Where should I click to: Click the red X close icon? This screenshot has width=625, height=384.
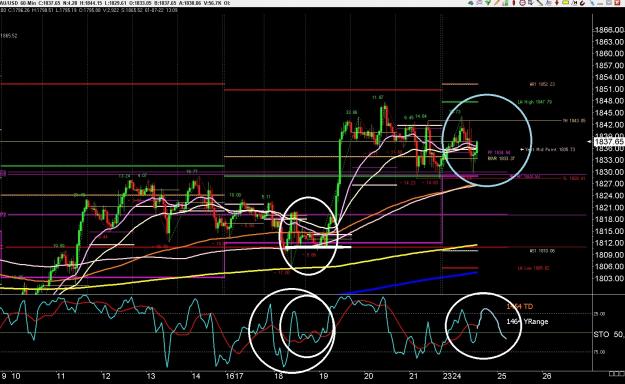point(617,3)
